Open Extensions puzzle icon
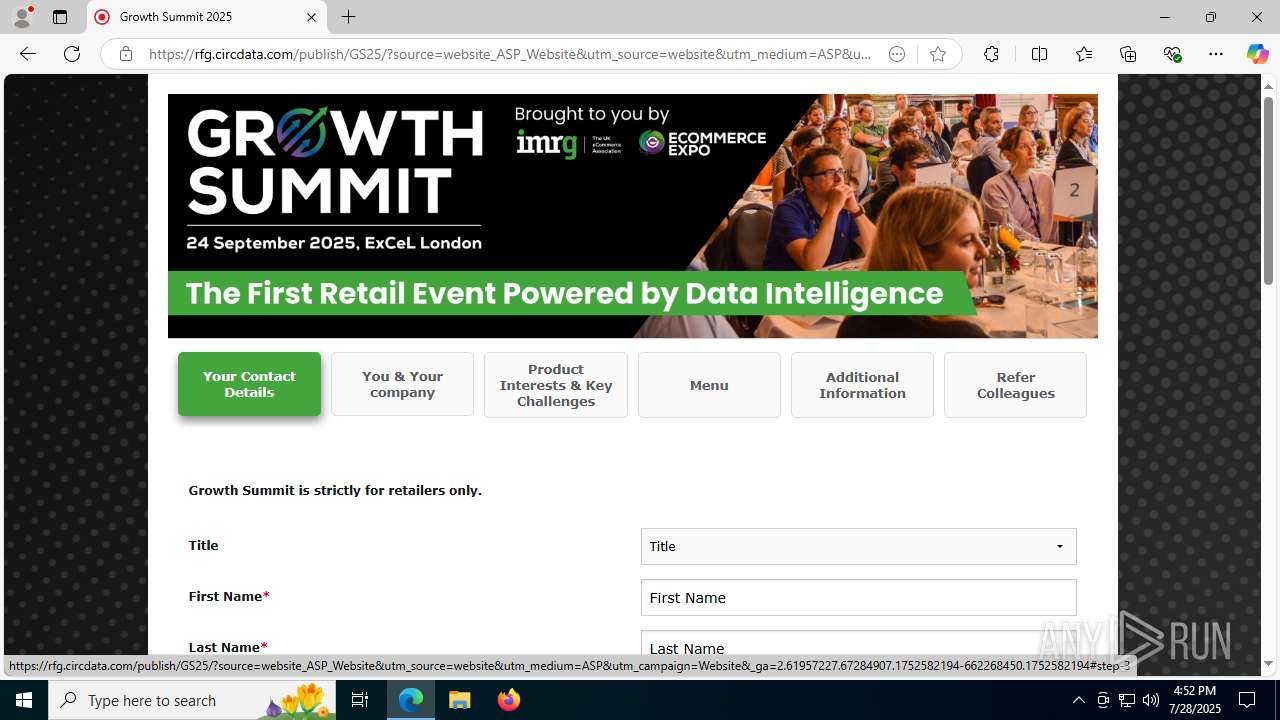This screenshot has height=720, width=1280. pyautogui.click(x=991, y=54)
